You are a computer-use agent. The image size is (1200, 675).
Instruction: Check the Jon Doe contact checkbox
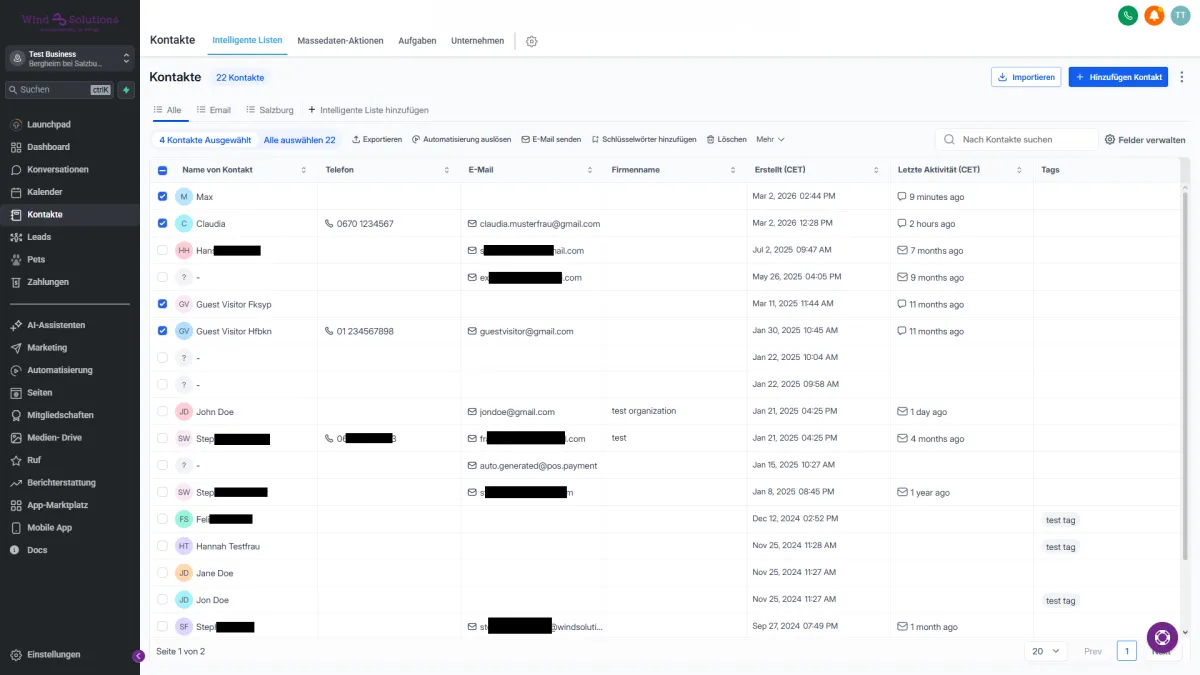163,600
